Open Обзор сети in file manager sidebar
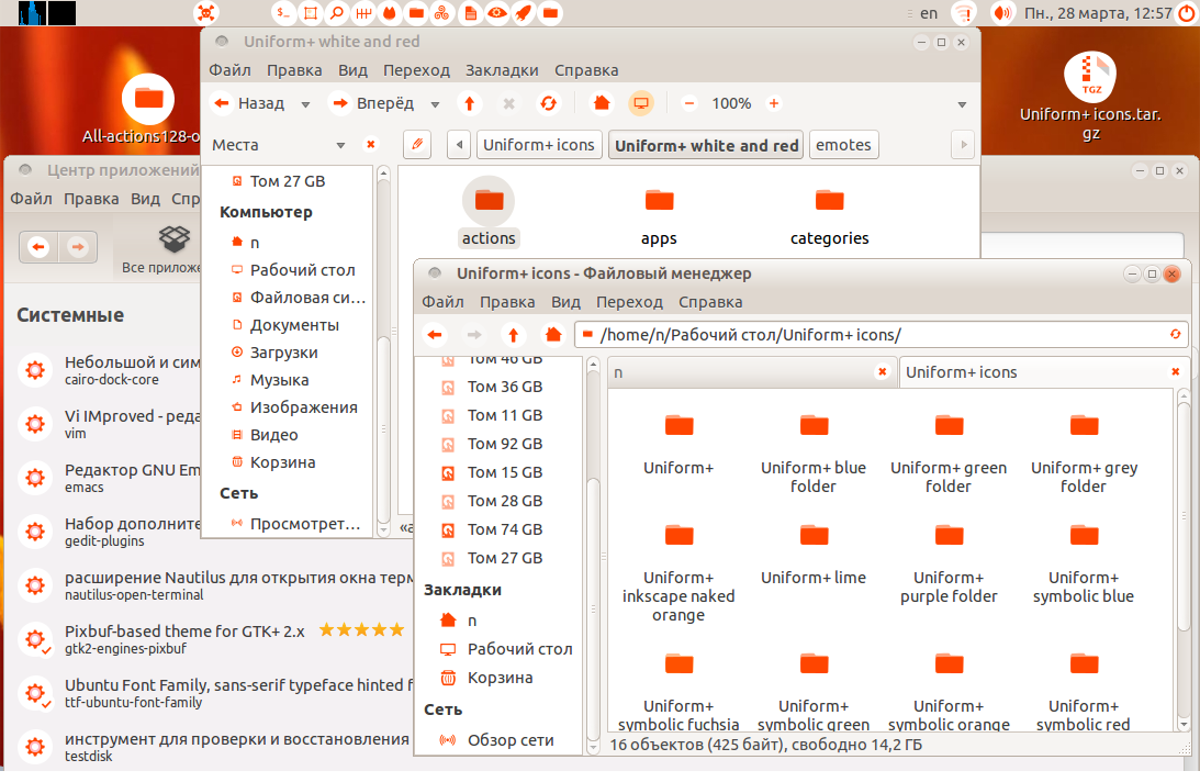This screenshot has width=1200, height=772. pyautogui.click(x=511, y=740)
